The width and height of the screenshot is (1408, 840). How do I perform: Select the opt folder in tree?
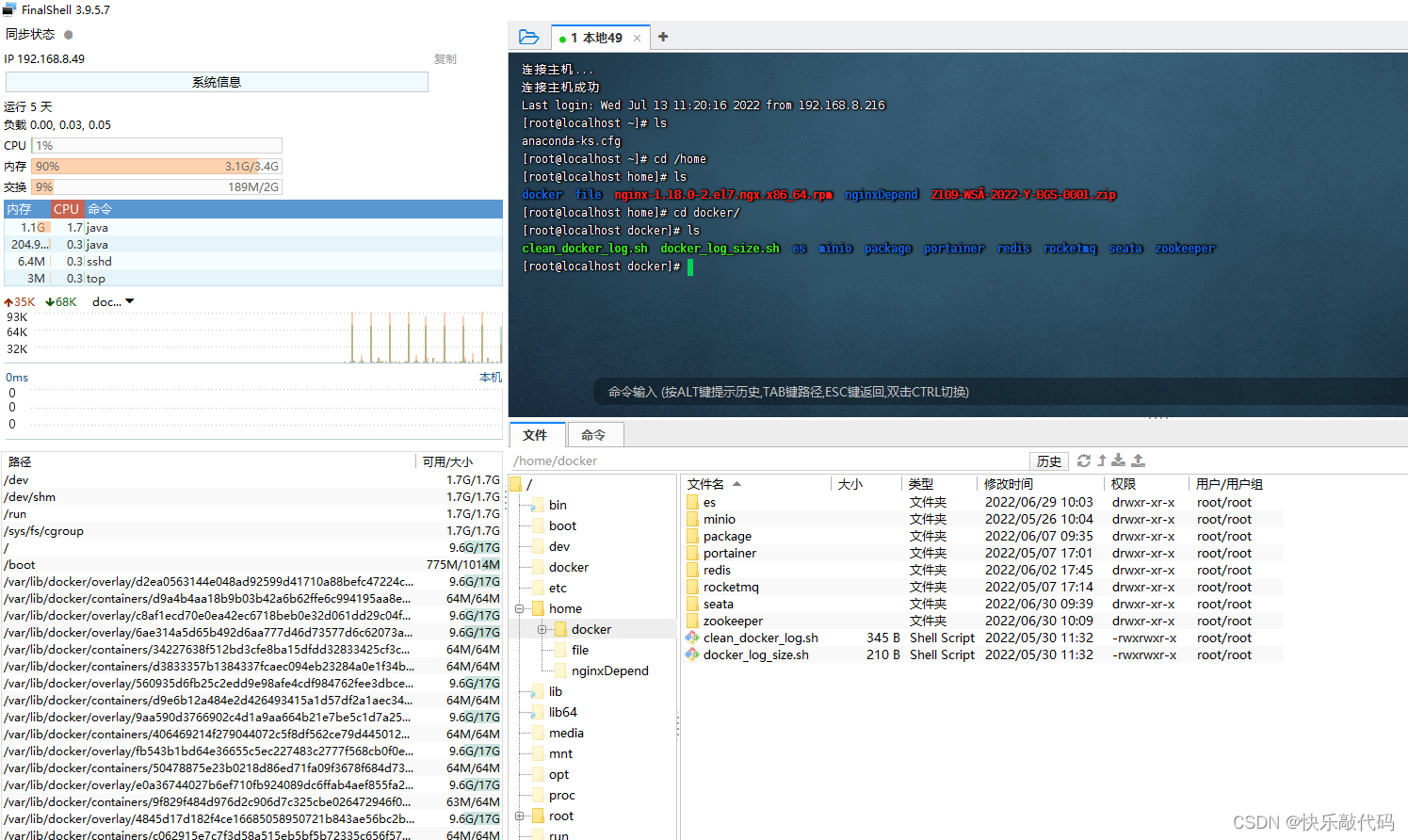(558, 774)
